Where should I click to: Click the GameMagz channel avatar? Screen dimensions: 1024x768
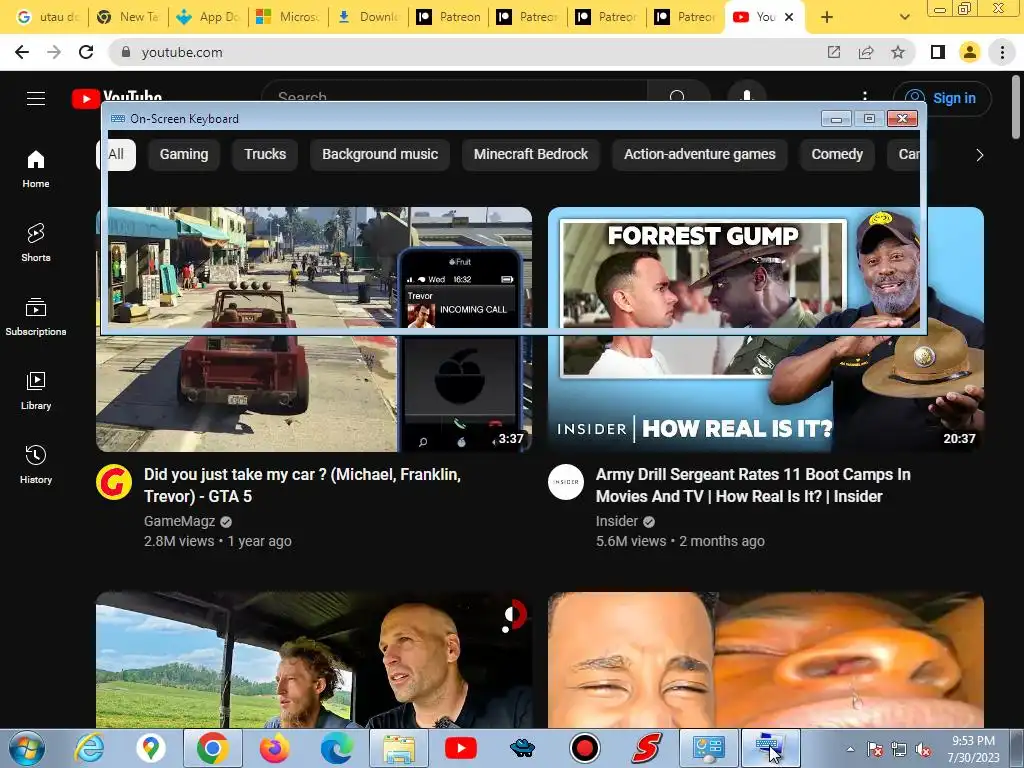114,482
